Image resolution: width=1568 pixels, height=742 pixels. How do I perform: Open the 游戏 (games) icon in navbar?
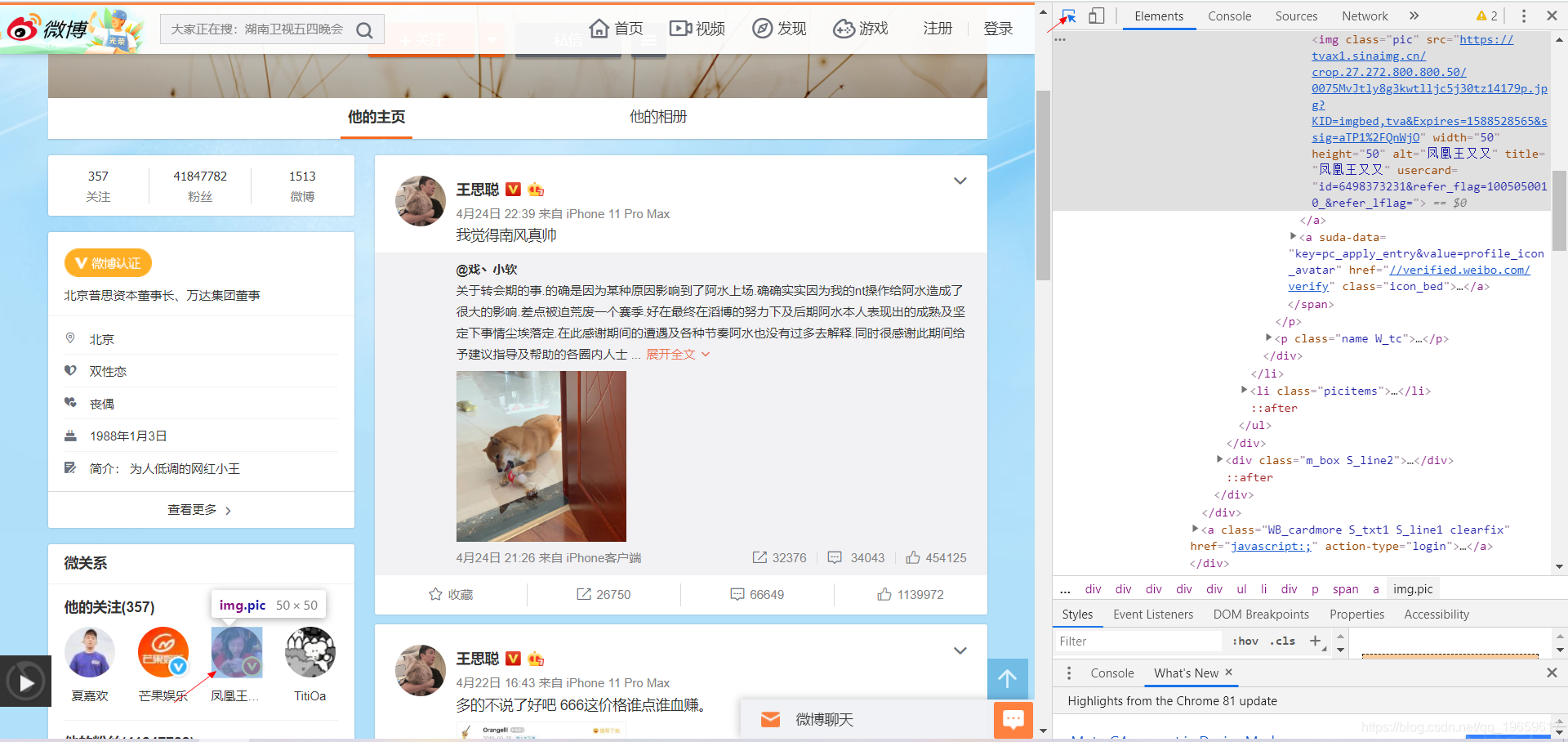(844, 28)
